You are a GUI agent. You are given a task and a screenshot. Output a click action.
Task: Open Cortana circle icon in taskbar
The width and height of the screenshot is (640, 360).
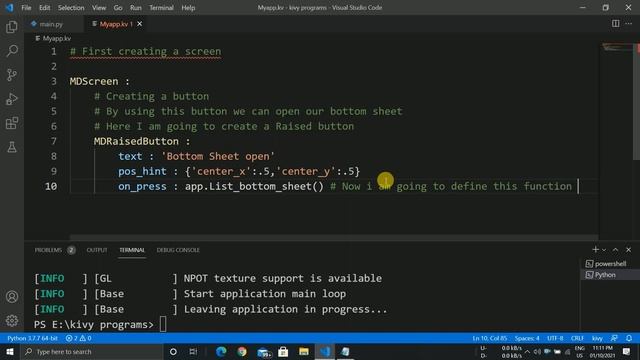click(173, 351)
